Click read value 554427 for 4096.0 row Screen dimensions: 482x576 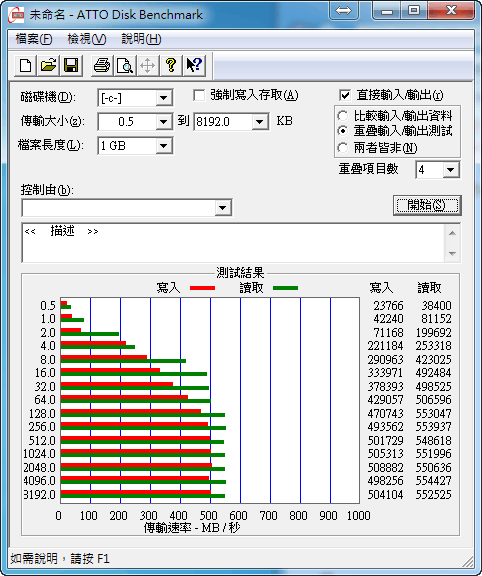(434, 480)
